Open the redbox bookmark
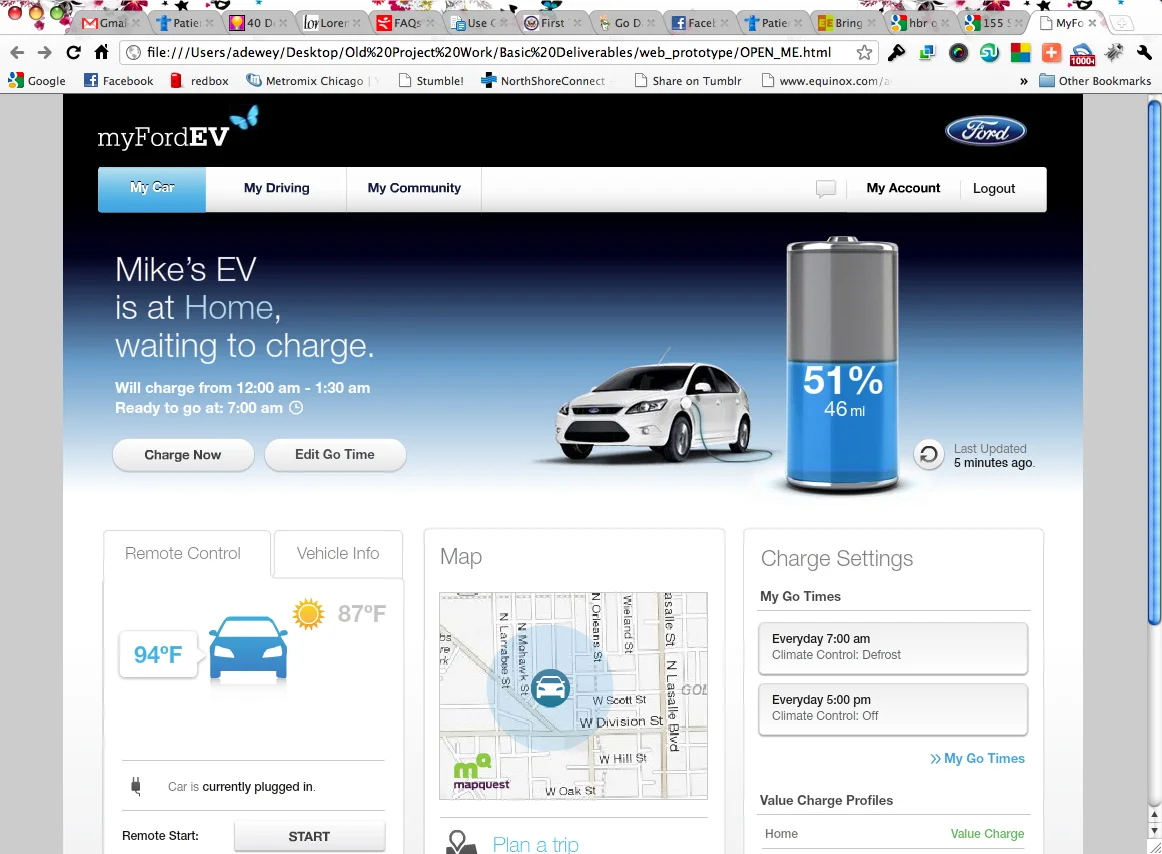Image resolution: width=1162 pixels, height=854 pixels. (x=199, y=81)
